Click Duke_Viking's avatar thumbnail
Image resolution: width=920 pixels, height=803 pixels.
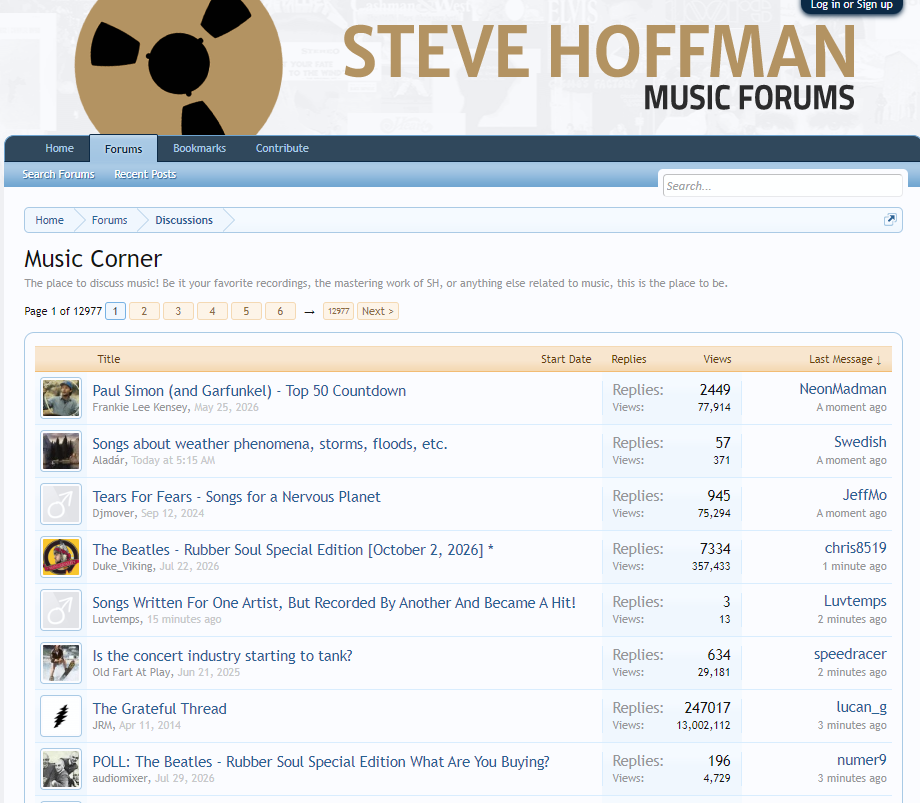click(x=61, y=557)
